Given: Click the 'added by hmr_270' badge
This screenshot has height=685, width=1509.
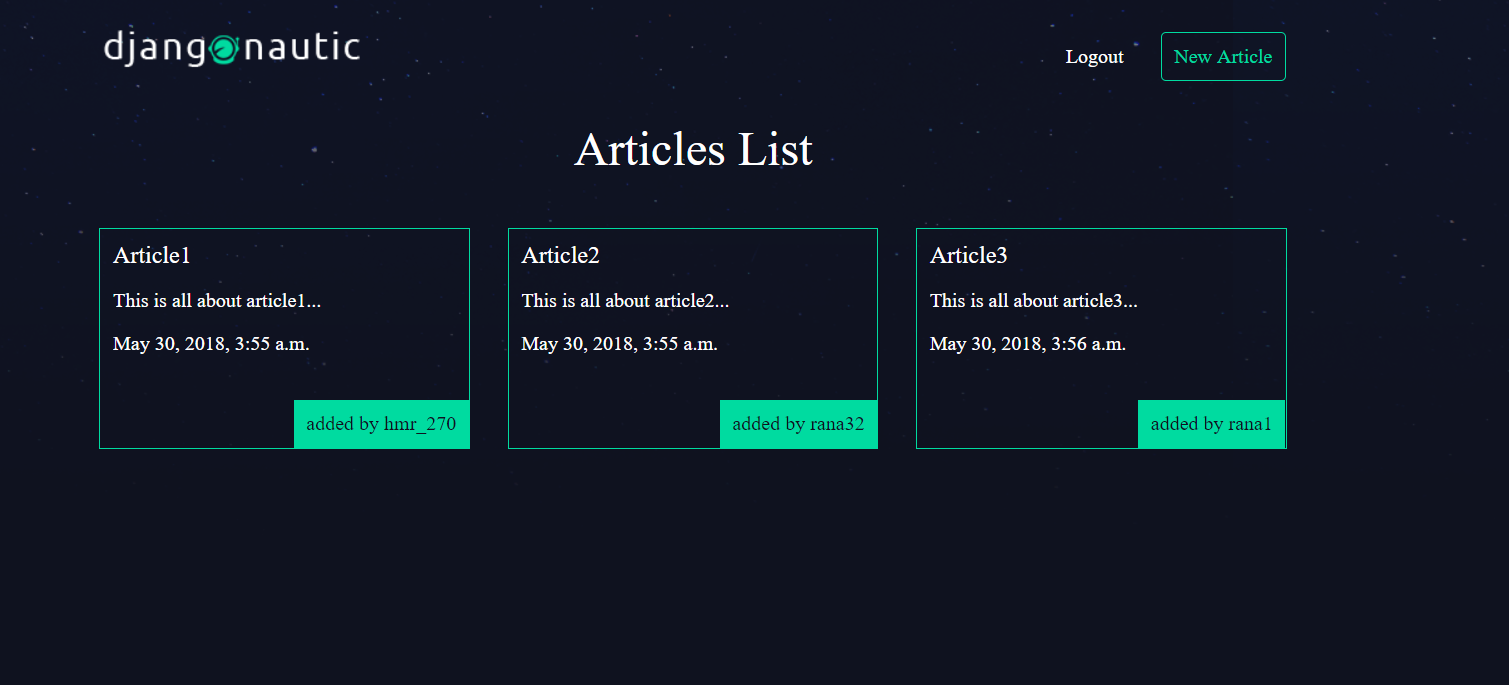Looking at the screenshot, I should point(382,423).
